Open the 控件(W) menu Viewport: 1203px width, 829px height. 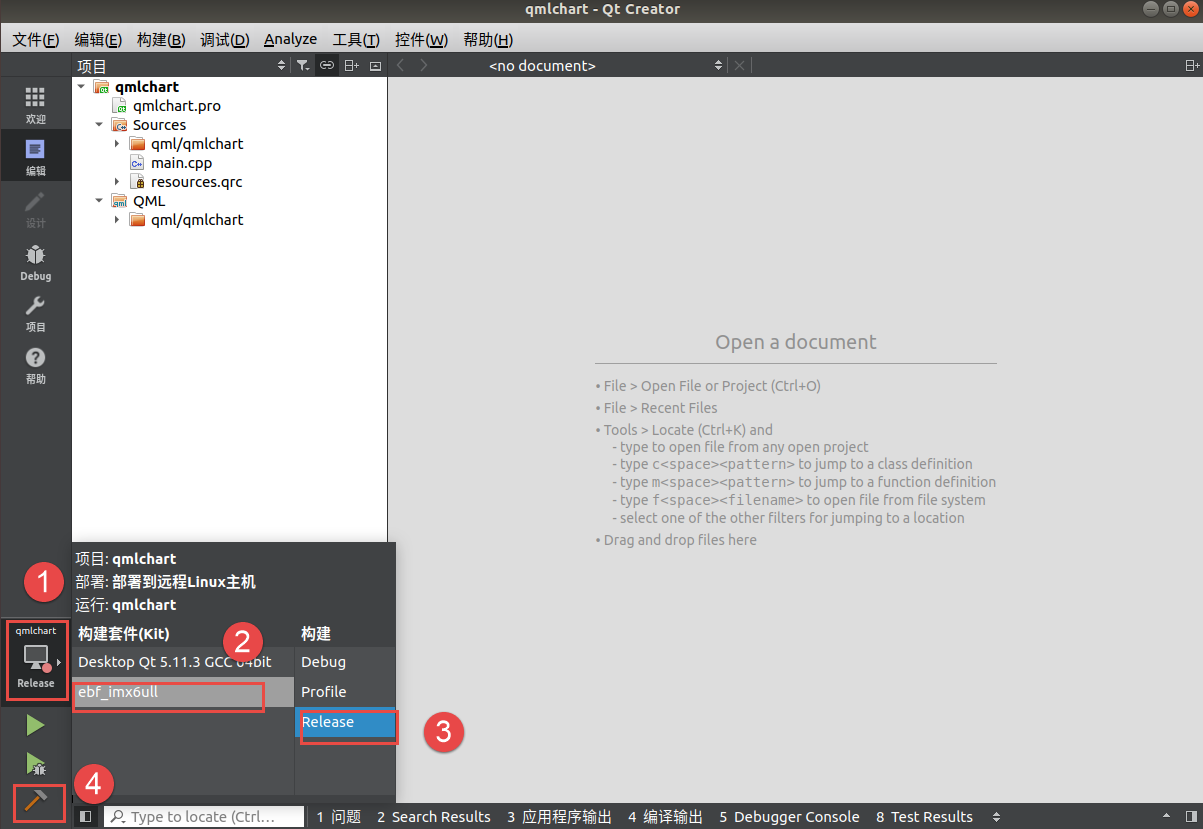pyautogui.click(x=421, y=40)
